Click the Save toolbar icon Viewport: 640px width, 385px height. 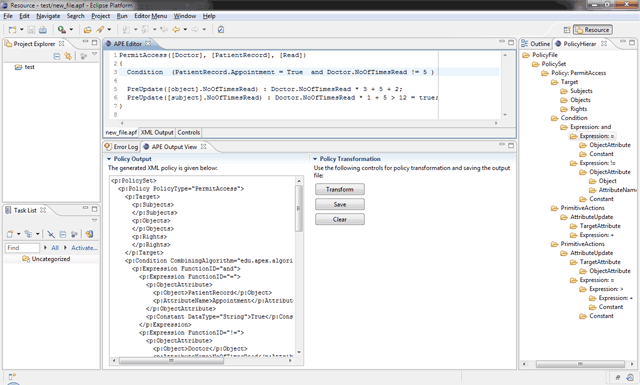31,30
